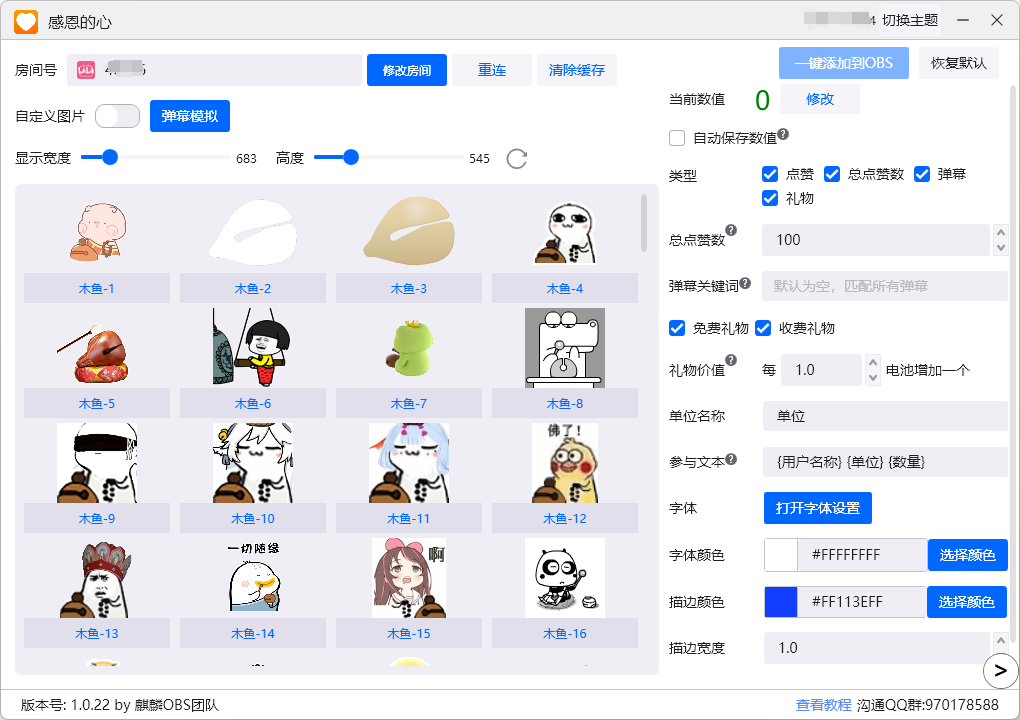Show help icon beside 弹幕关键词
This screenshot has height=720, width=1020.
[745, 283]
